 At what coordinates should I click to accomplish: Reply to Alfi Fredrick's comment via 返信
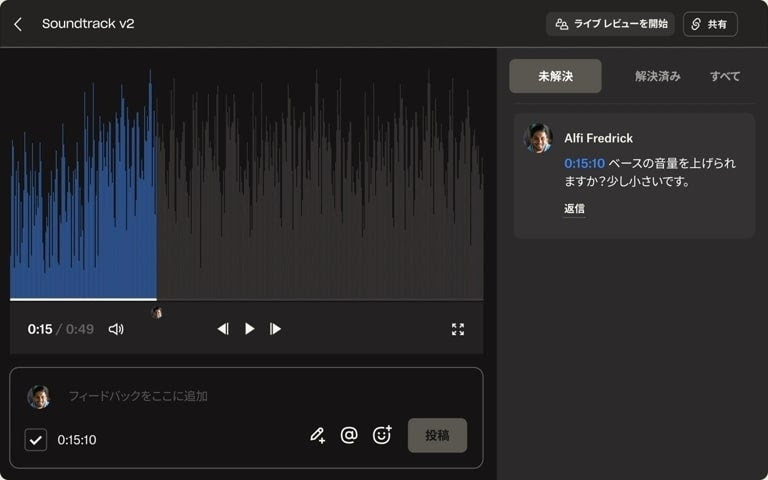[574, 209]
